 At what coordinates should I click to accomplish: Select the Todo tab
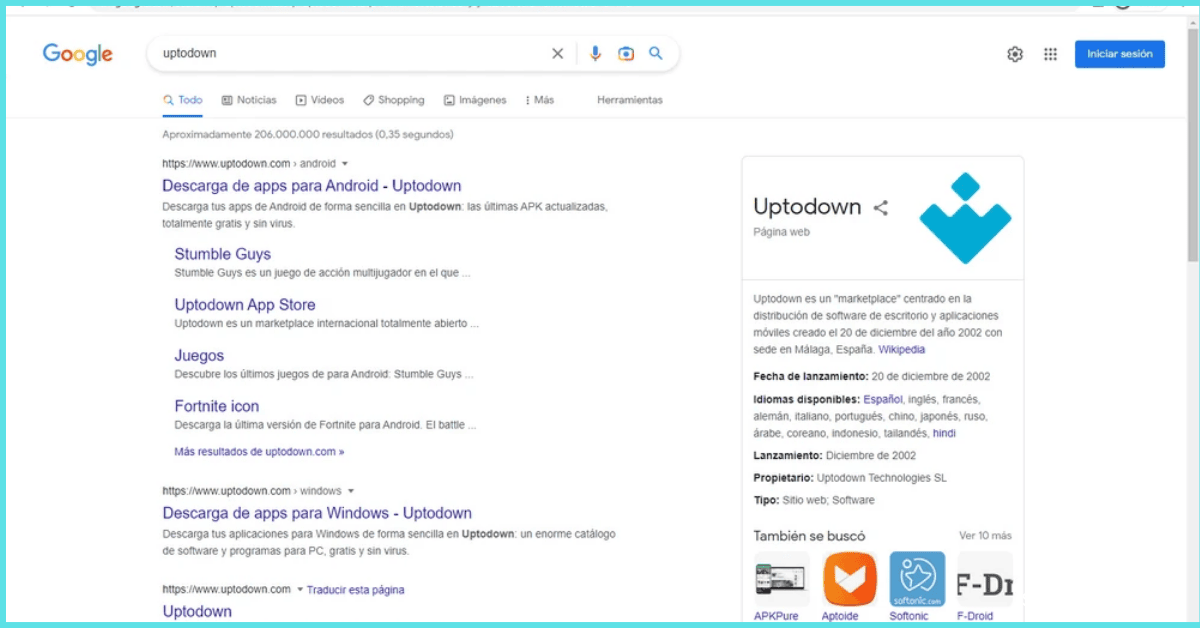[183, 100]
